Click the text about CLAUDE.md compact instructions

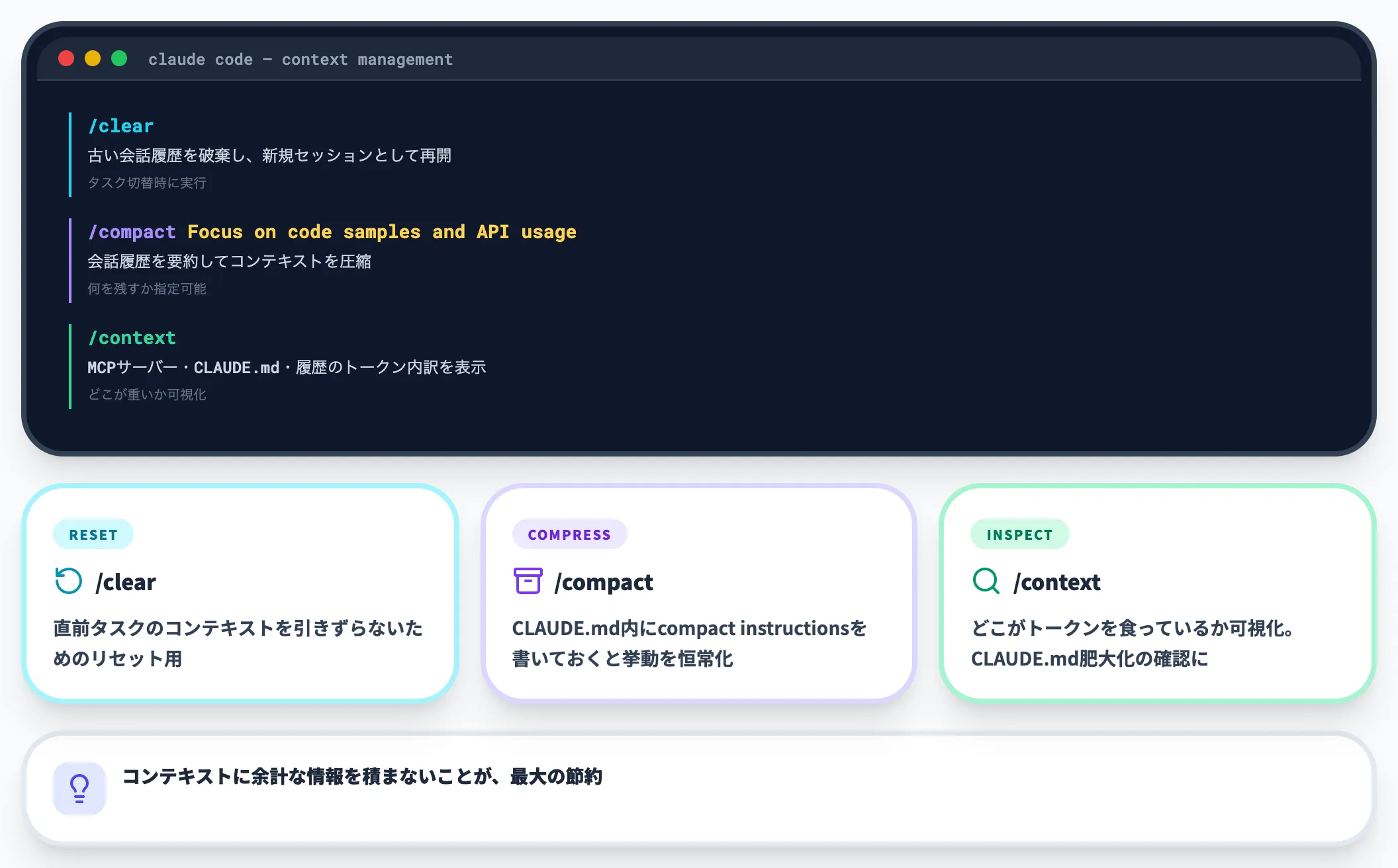pos(689,643)
